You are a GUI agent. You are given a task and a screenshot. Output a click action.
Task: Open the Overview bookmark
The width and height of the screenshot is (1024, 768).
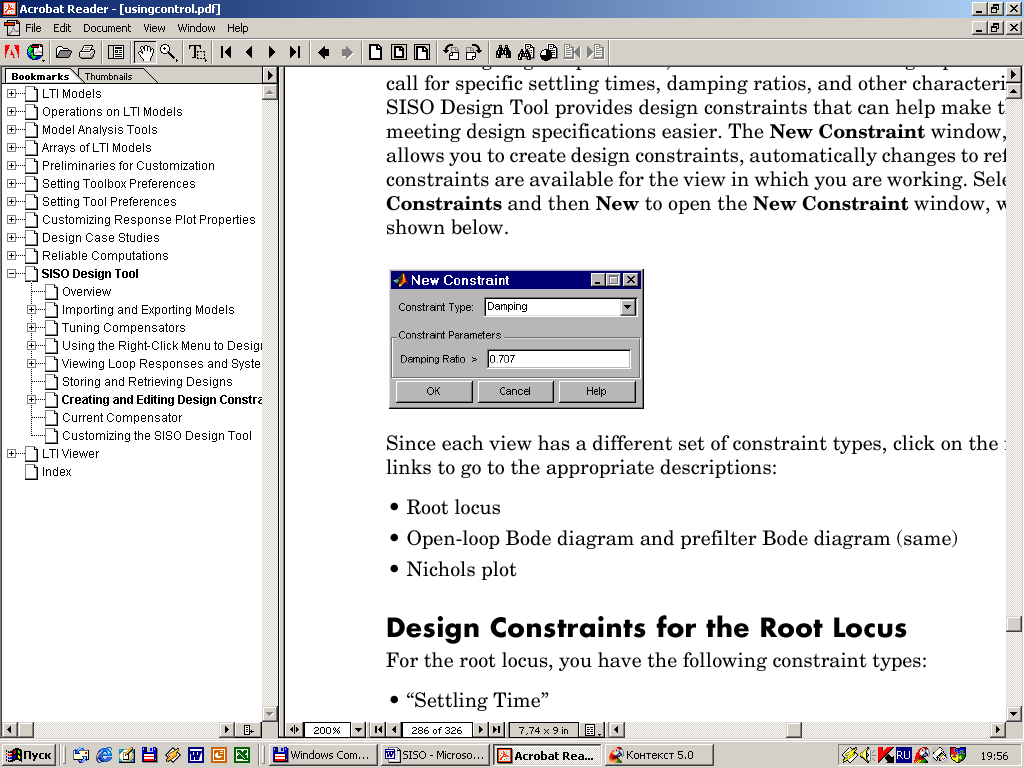(x=86, y=292)
